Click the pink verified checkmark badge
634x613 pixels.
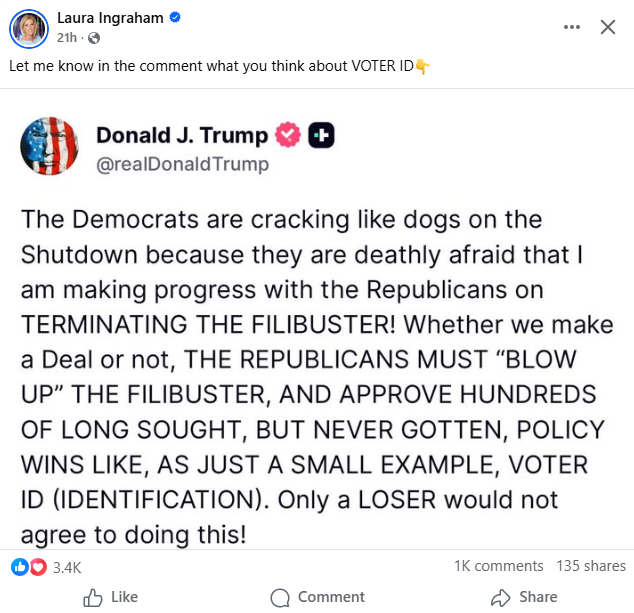[288, 135]
